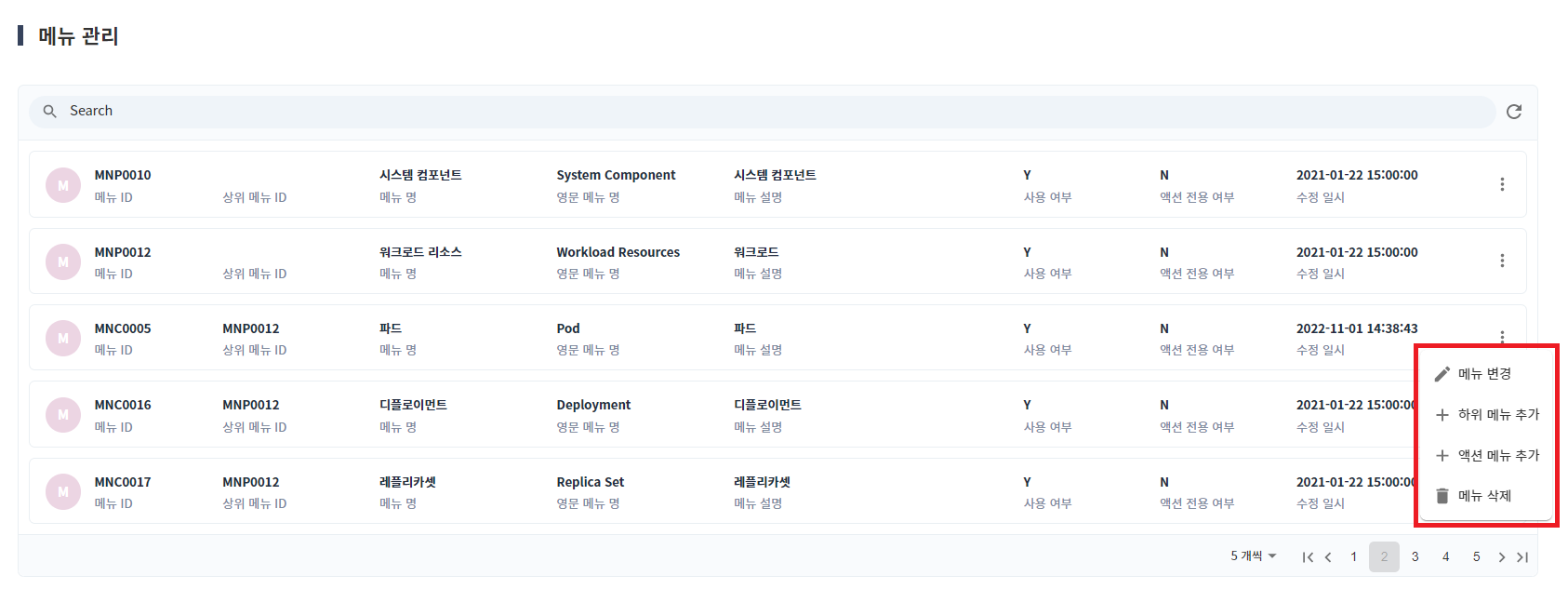Image resolution: width=1568 pixels, height=589 pixels.
Task: Go to page 5 in pagination
Action: coord(1476,556)
